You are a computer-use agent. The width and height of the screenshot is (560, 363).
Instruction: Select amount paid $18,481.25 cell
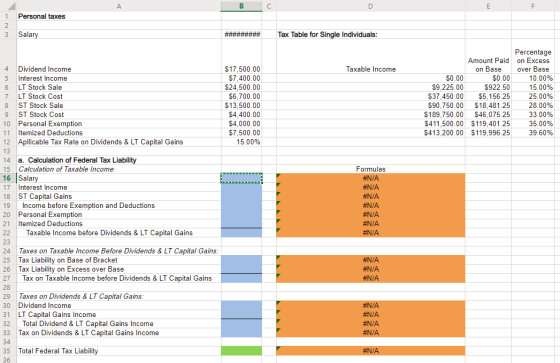[488, 105]
